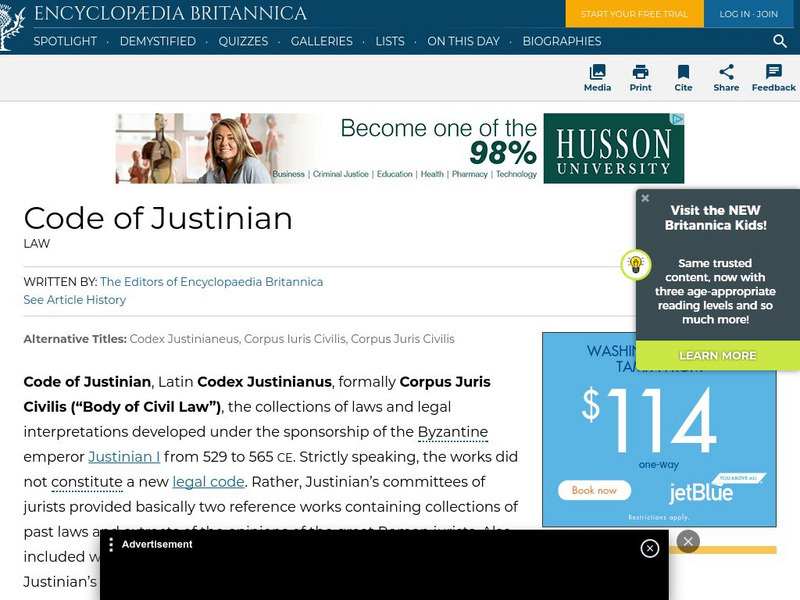Follow the legal code link
This screenshot has width=800, height=600.
pyautogui.click(x=208, y=482)
